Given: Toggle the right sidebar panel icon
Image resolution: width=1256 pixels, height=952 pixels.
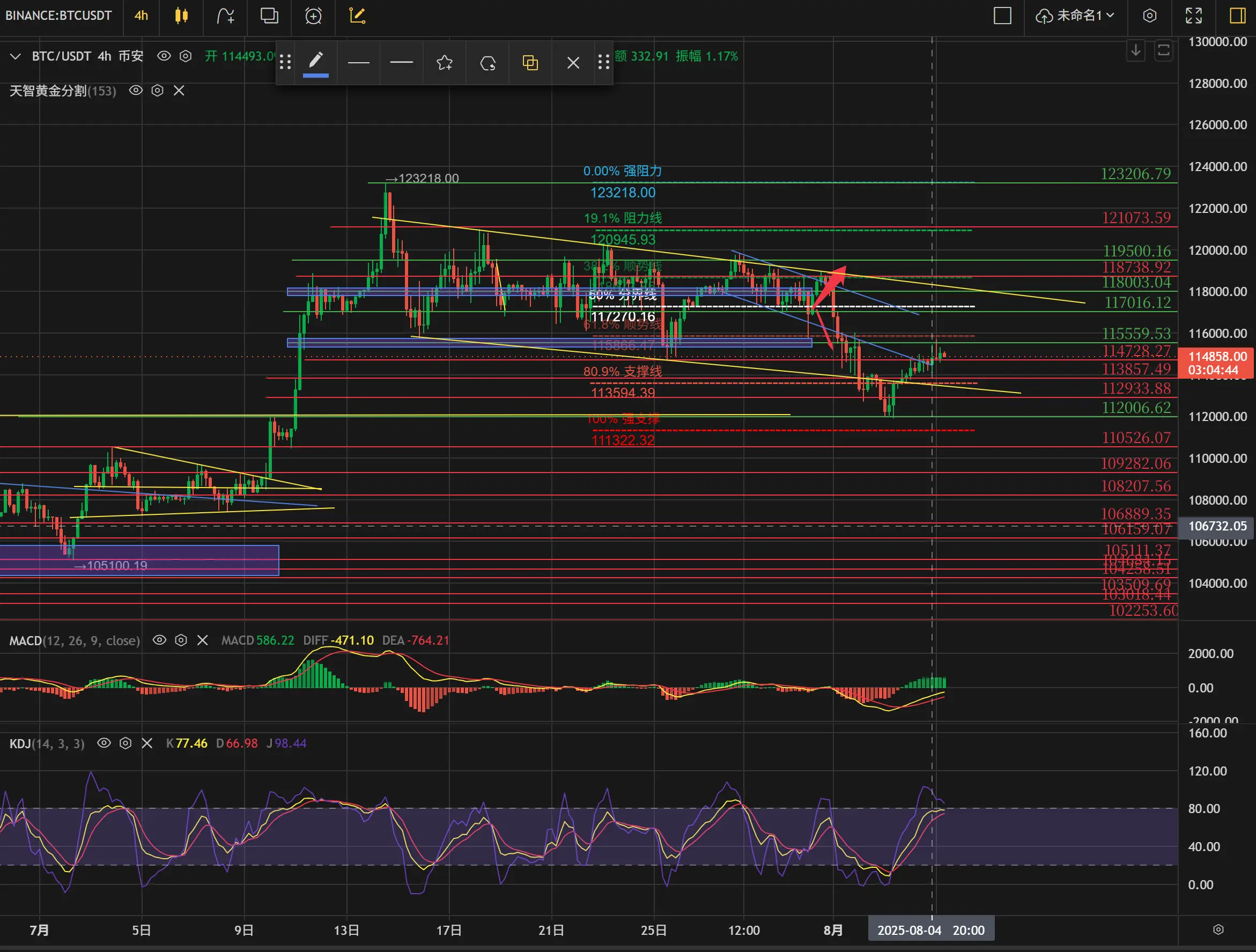Looking at the screenshot, I should coord(1237,16).
